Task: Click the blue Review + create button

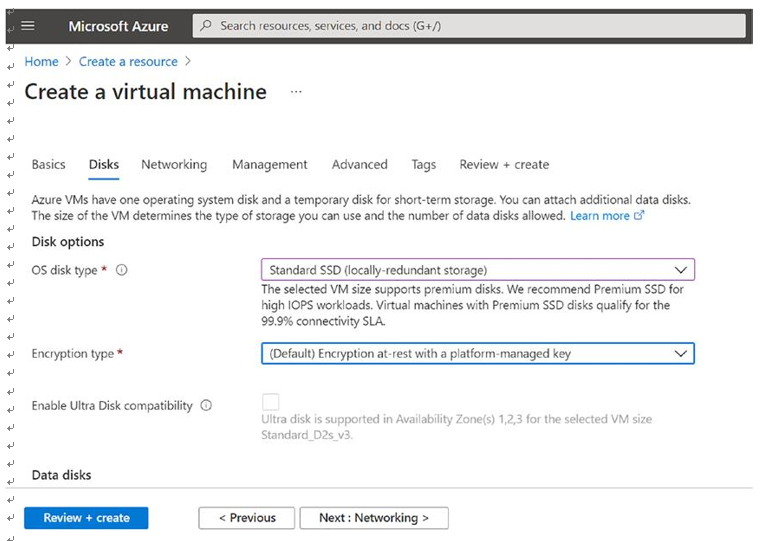Action: (x=86, y=518)
